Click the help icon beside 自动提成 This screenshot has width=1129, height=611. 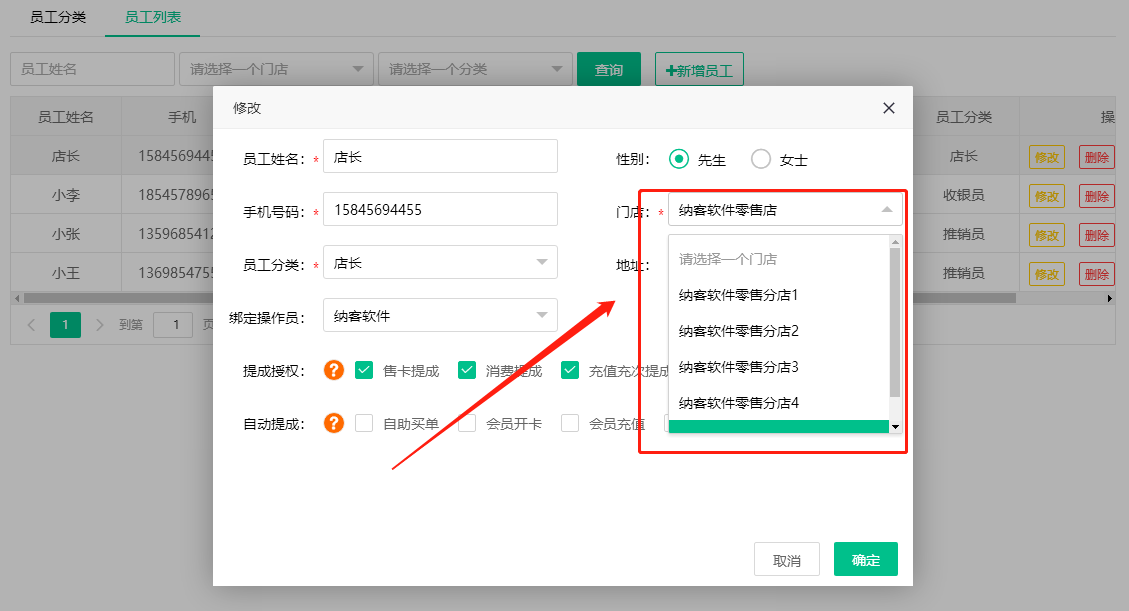click(x=334, y=423)
